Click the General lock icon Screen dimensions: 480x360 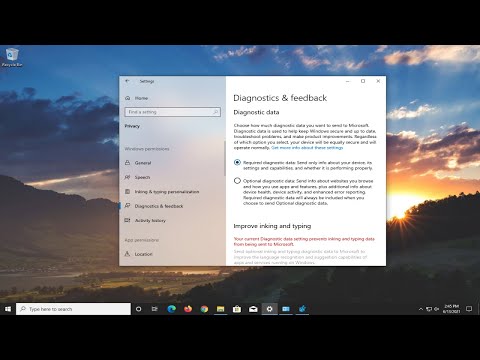(127, 163)
